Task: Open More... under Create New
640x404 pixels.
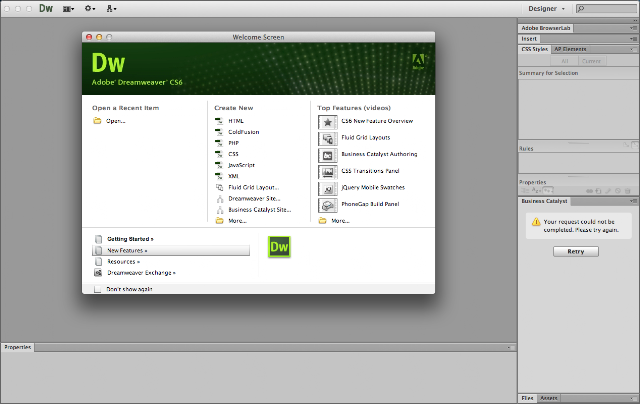Action: [237, 221]
